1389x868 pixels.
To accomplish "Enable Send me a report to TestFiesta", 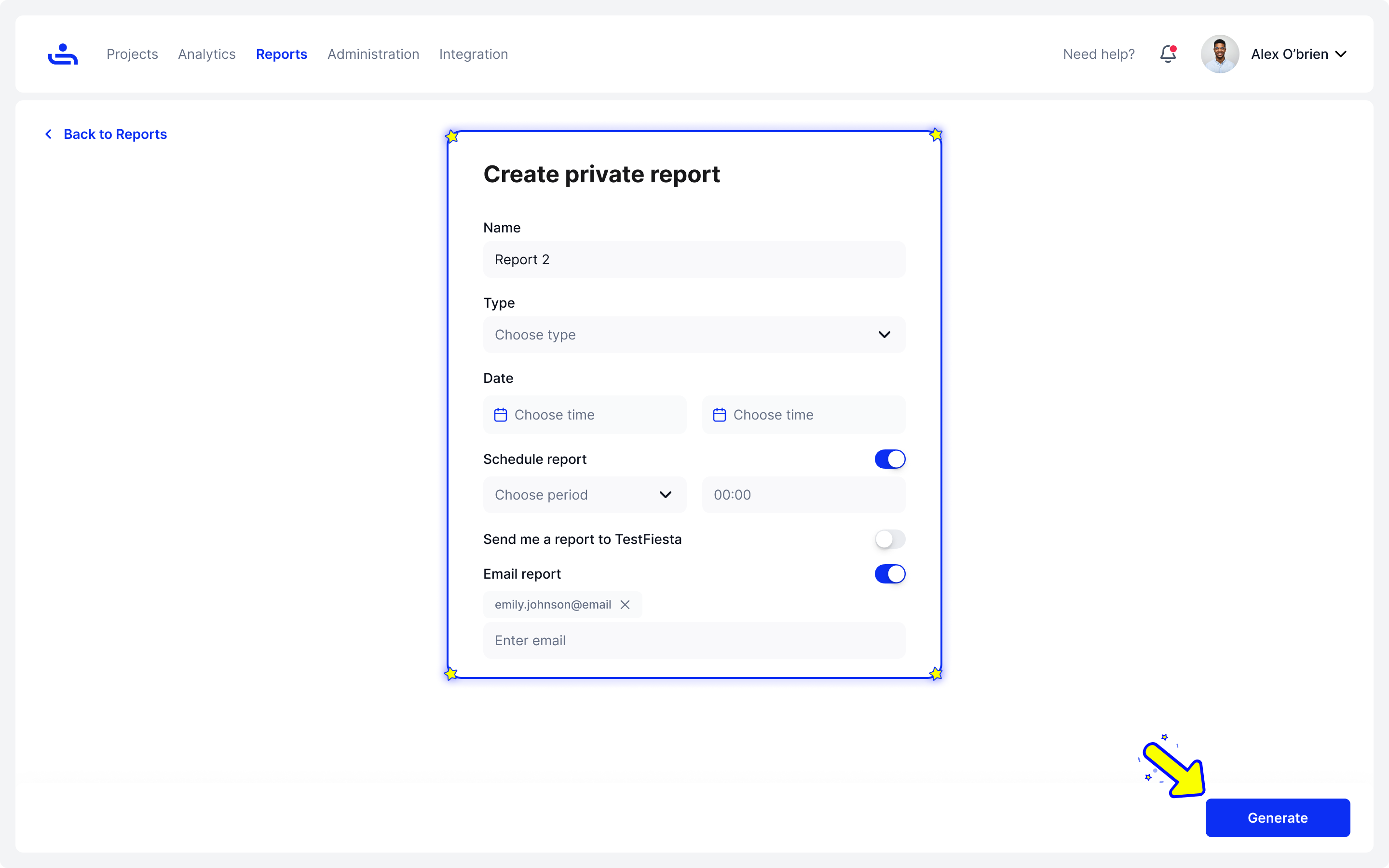I will (x=890, y=539).
